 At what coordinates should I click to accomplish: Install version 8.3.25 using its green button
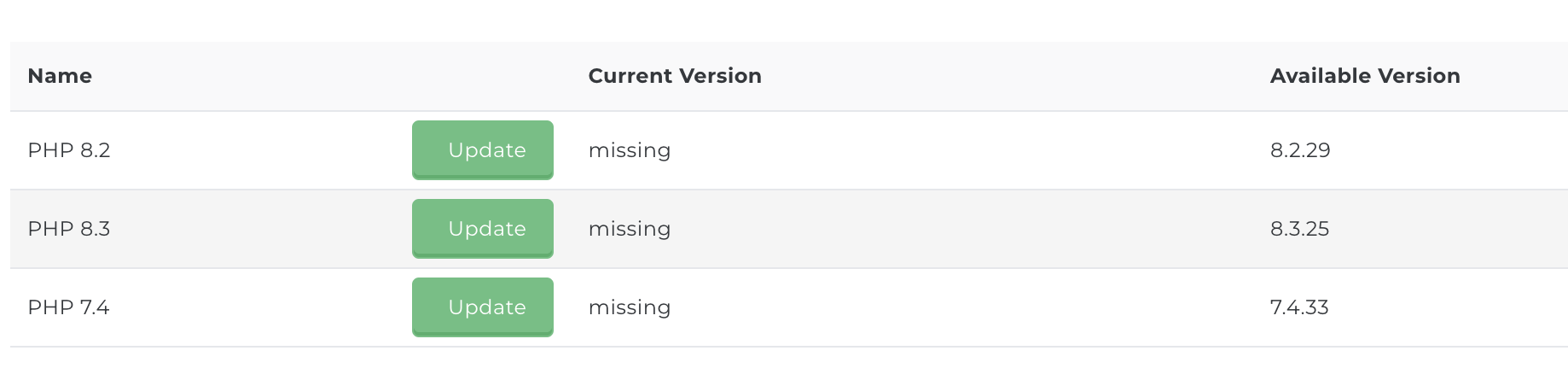click(x=483, y=229)
